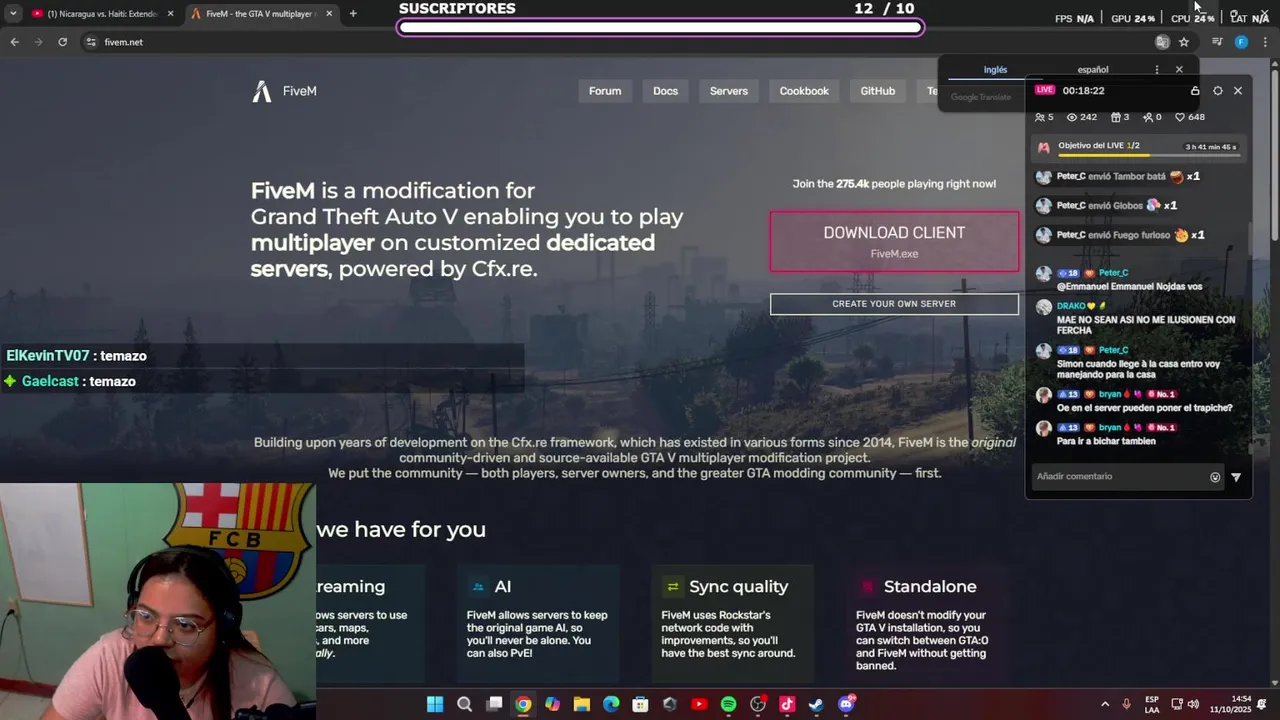
Task: Open the tab search dropdown in Chrome
Action: [13, 14]
